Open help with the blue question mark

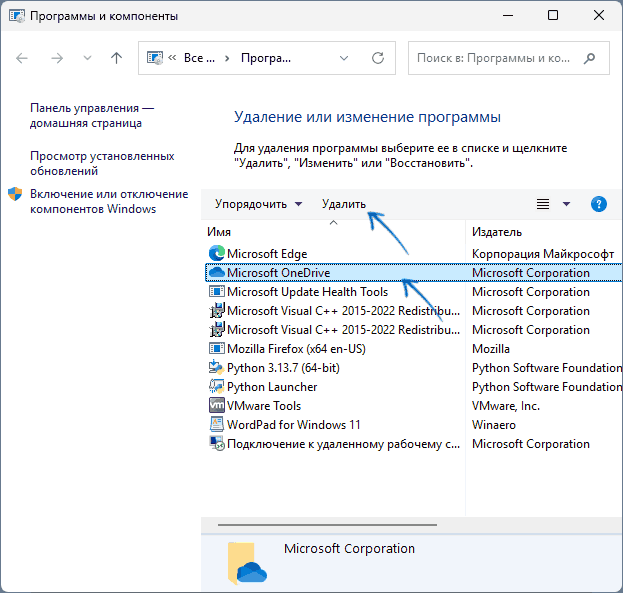pyautogui.click(x=599, y=204)
